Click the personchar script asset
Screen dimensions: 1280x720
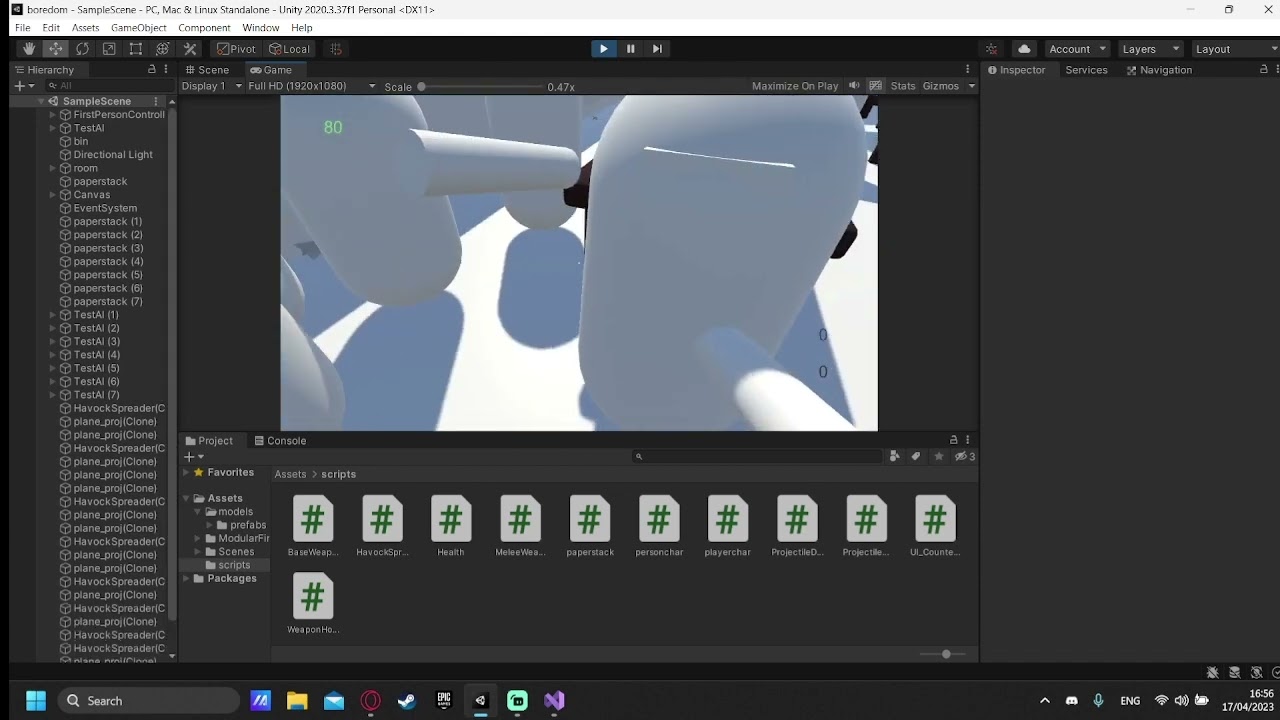tap(659, 526)
